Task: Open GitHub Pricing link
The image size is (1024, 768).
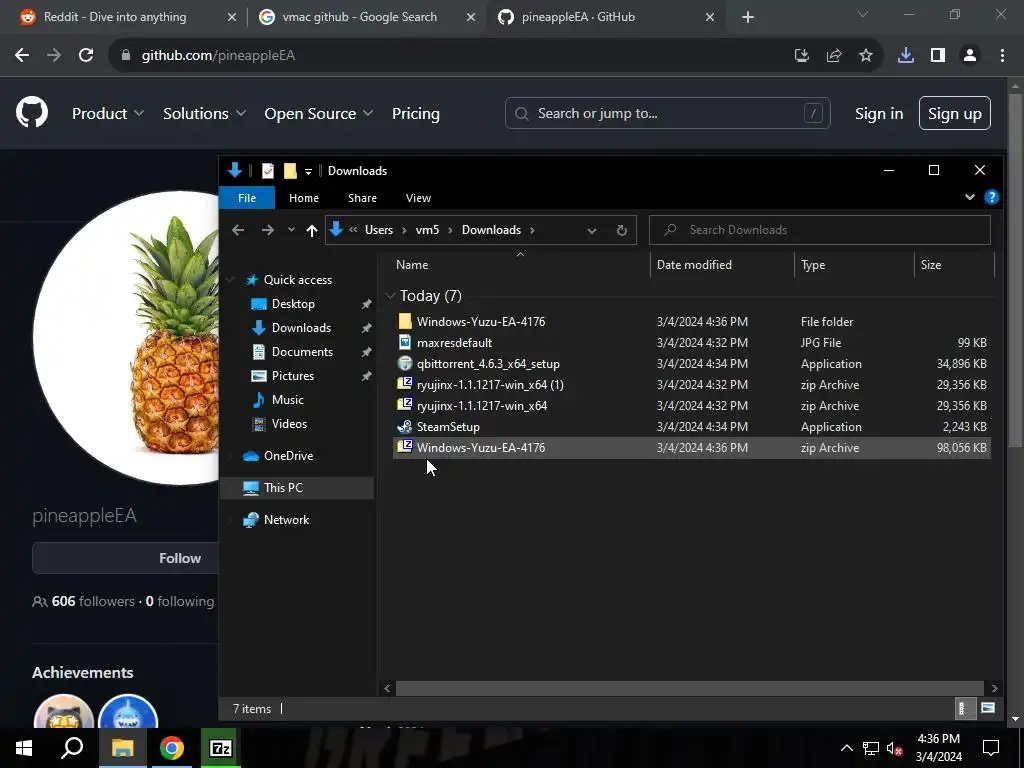Action: [x=415, y=114]
